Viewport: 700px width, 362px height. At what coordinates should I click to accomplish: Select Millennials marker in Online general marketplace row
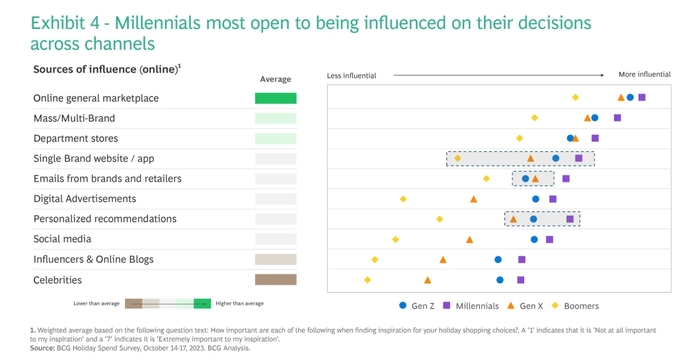[x=642, y=97]
